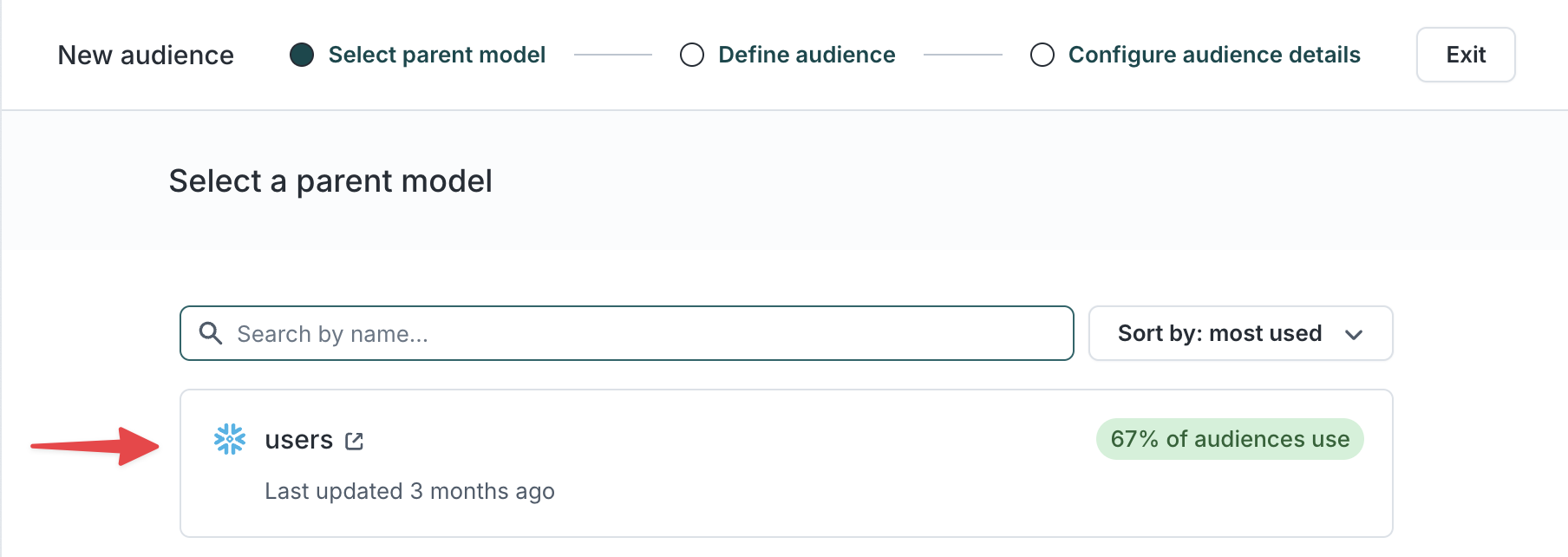The height and width of the screenshot is (557, 1568).
Task: Select the 'Define audience' step circle
Action: tap(692, 55)
